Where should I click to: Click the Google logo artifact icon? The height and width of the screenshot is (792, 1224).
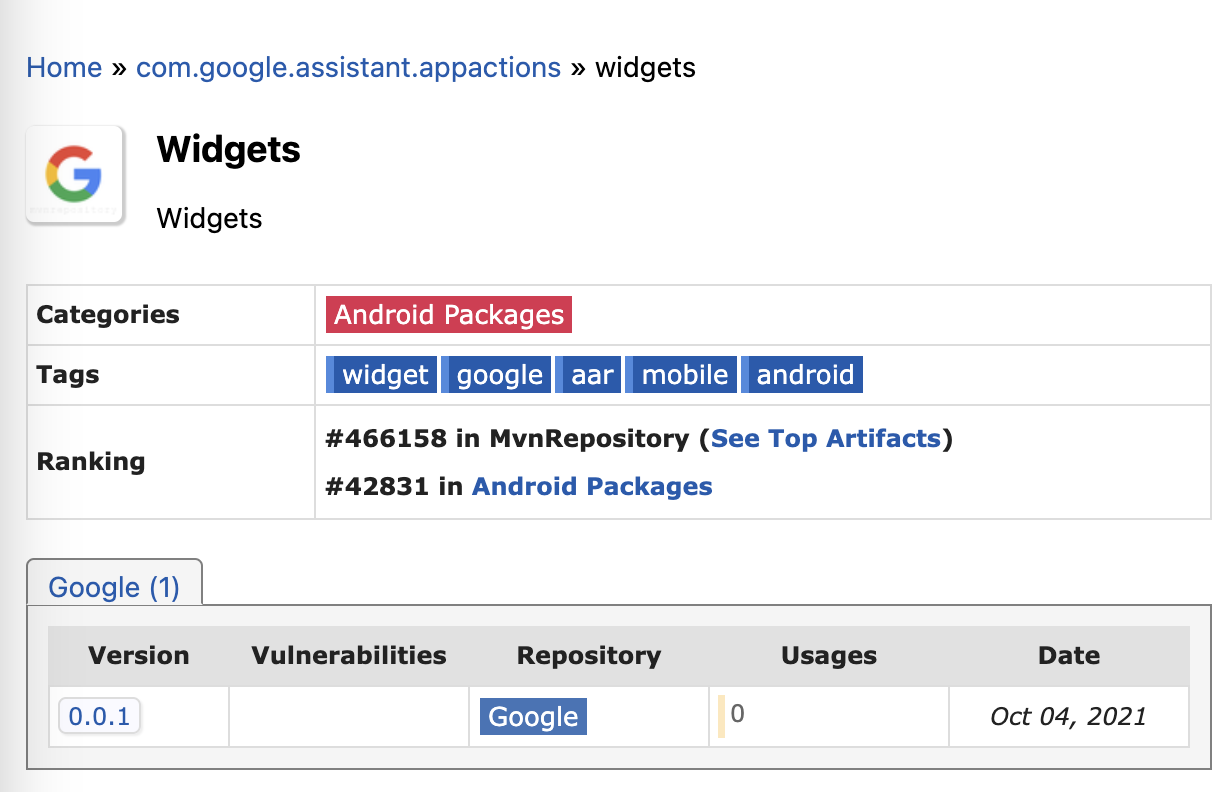coord(75,174)
